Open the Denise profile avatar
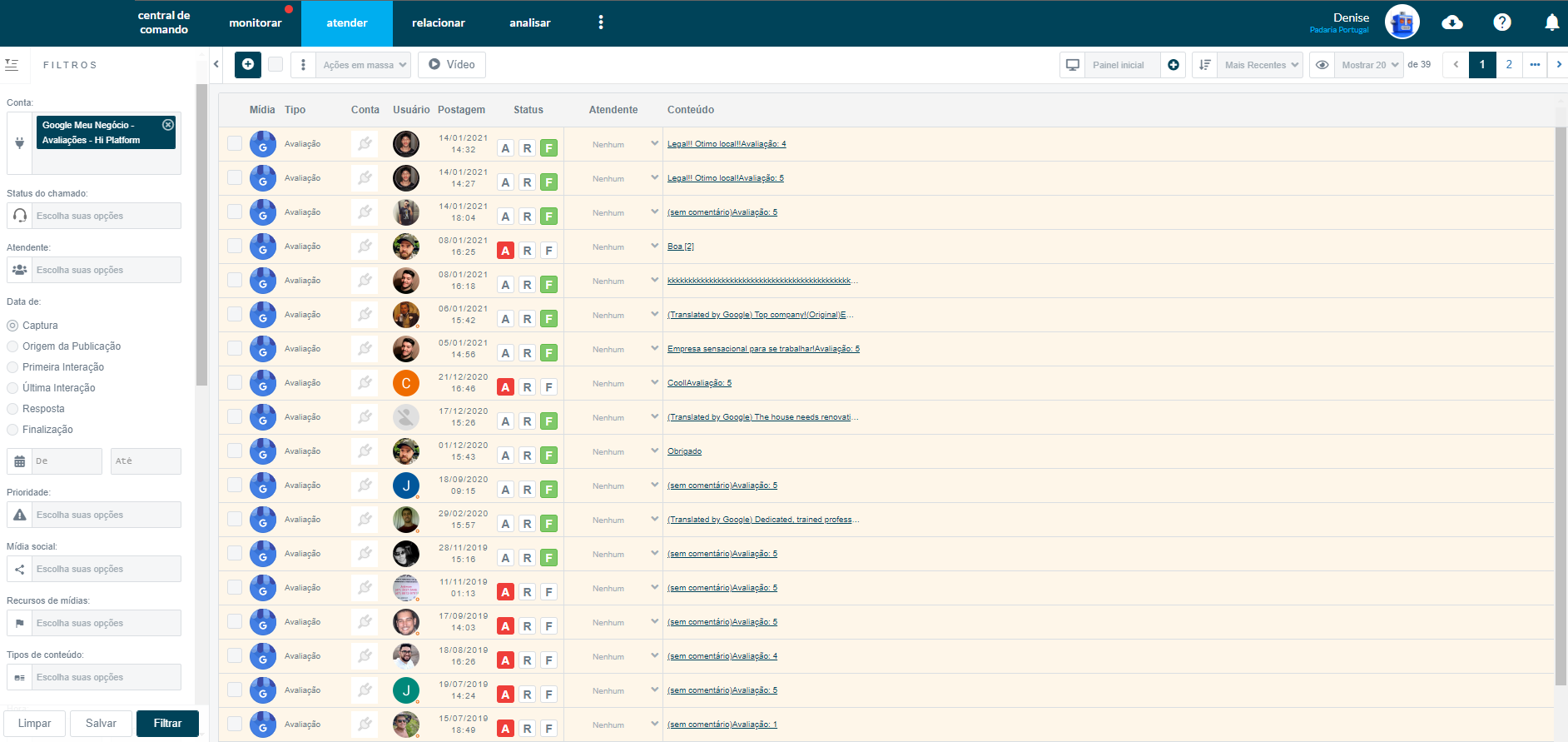The image size is (1568, 742). (x=1402, y=22)
